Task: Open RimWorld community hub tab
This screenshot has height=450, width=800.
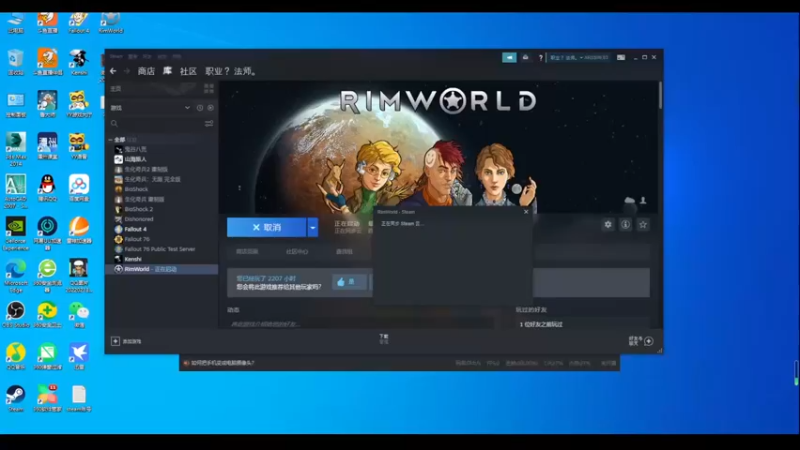Action: pos(297,252)
